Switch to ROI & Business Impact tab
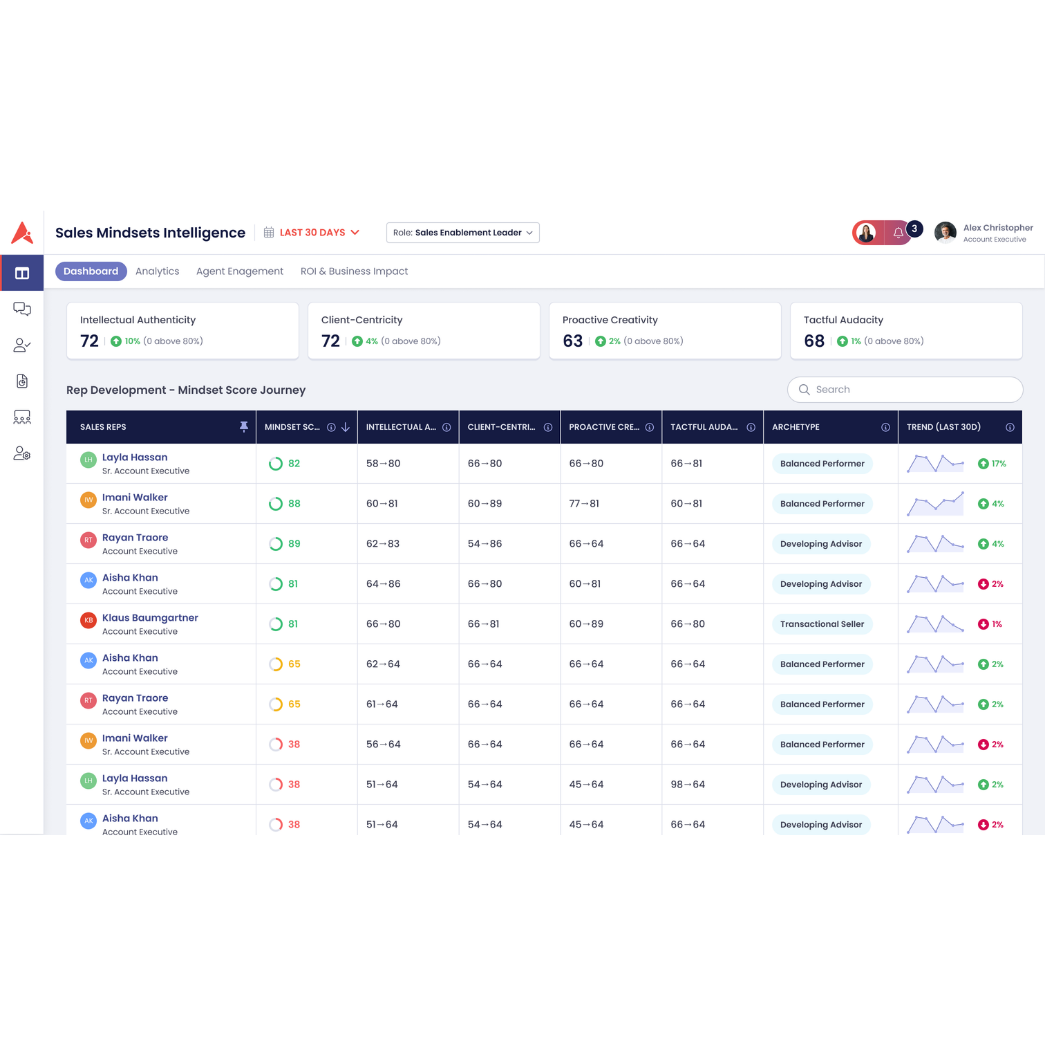This screenshot has width=1045, height=1045. click(x=354, y=271)
